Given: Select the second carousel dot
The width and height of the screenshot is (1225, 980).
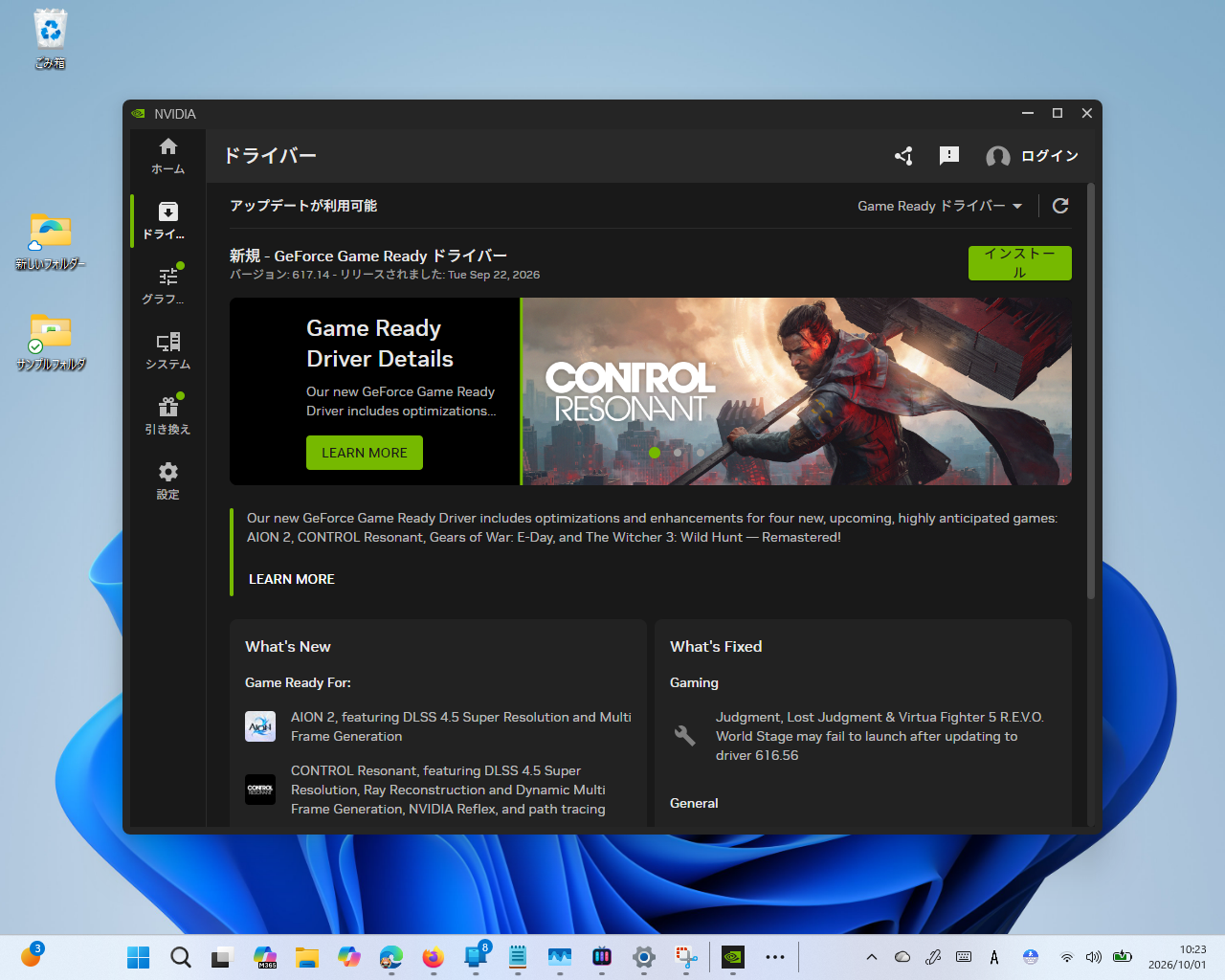Looking at the screenshot, I should pyautogui.click(x=678, y=453).
